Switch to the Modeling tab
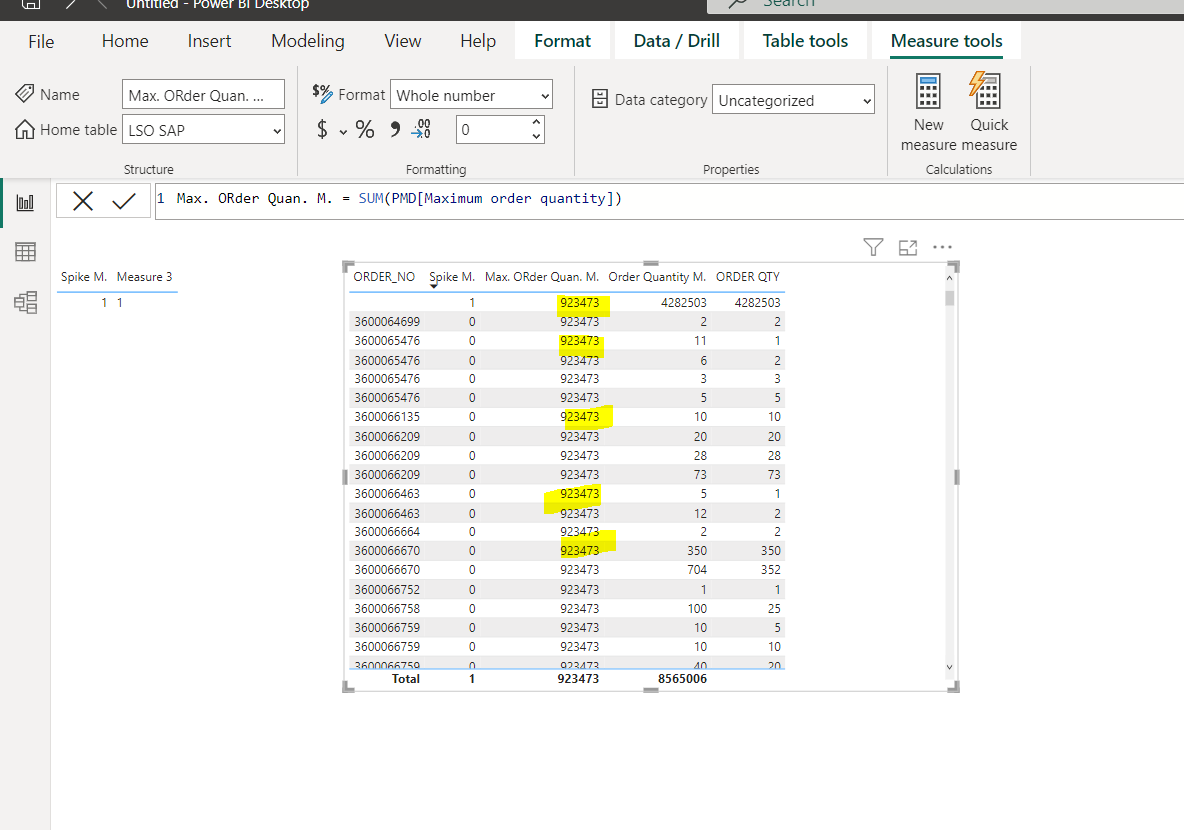Screen dimensions: 1184x830 click(308, 41)
